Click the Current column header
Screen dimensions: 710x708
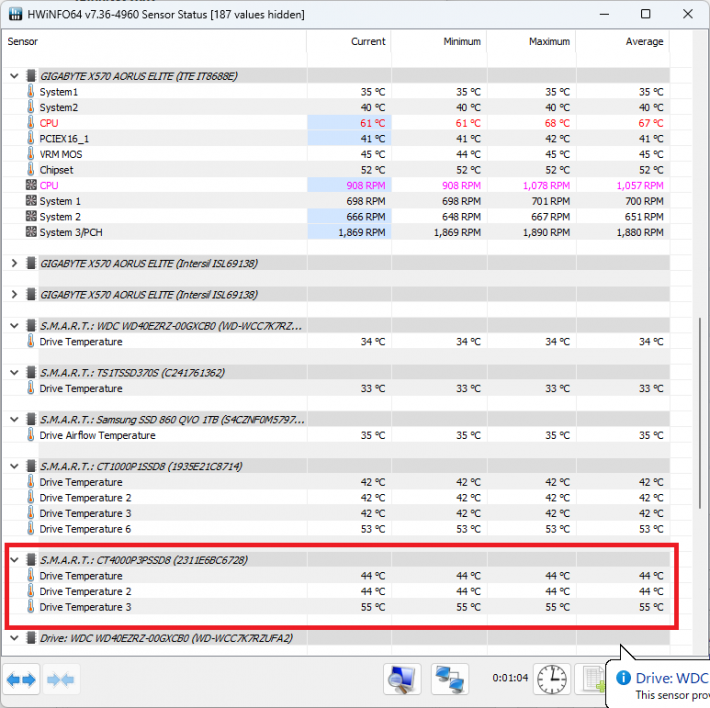coord(348,42)
